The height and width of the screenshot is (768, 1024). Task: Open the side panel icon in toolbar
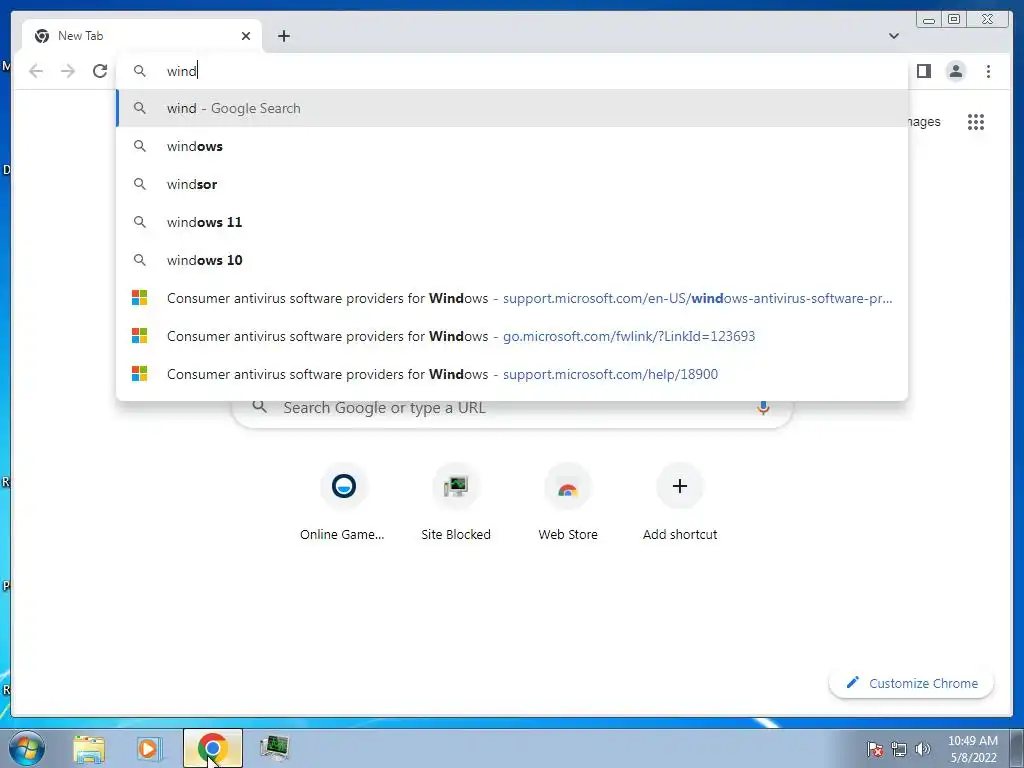tap(923, 71)
